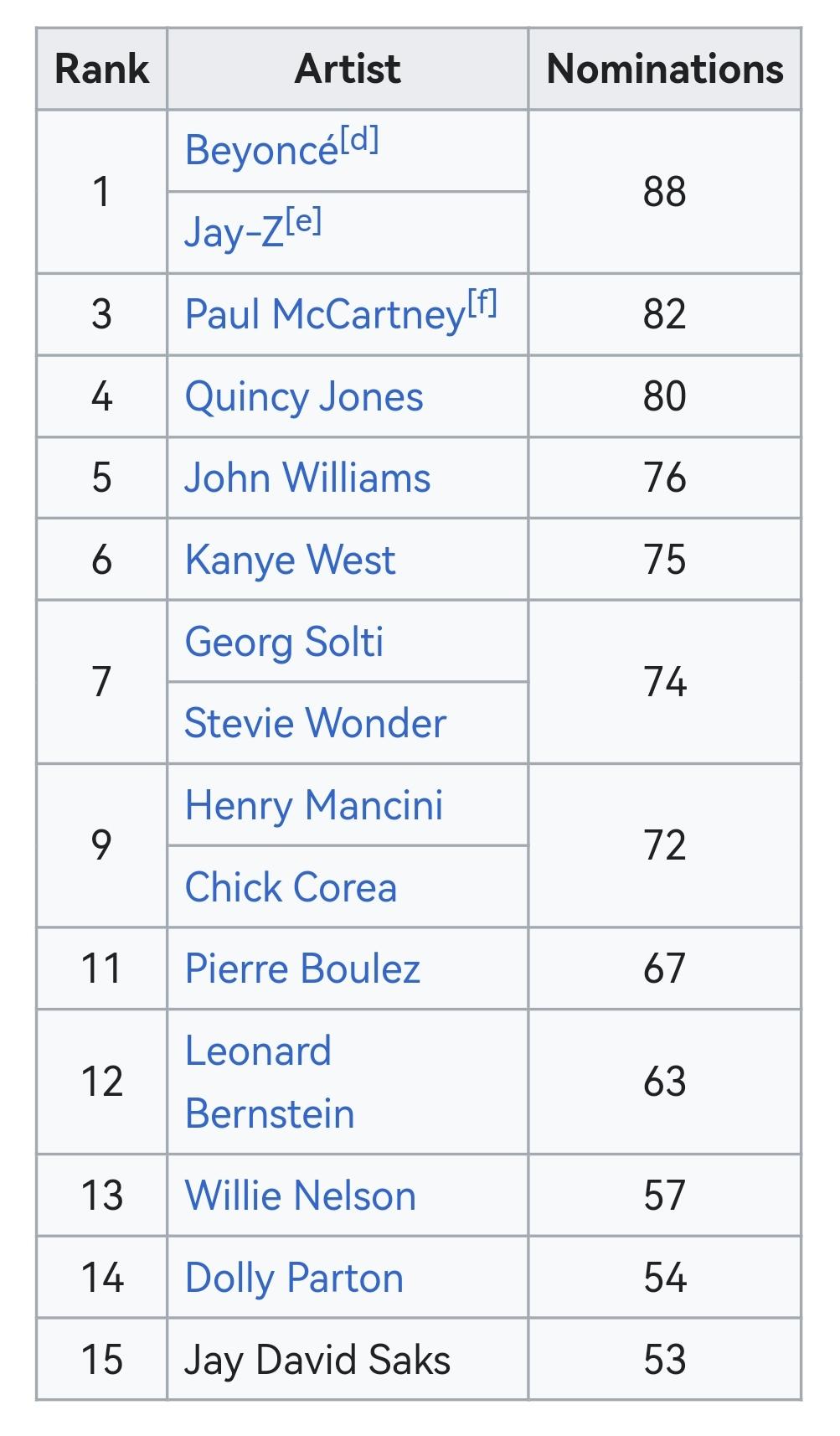Select the Rank column header
The width and height of the screenshot is (840, 1436).
(x=102, y=69)
